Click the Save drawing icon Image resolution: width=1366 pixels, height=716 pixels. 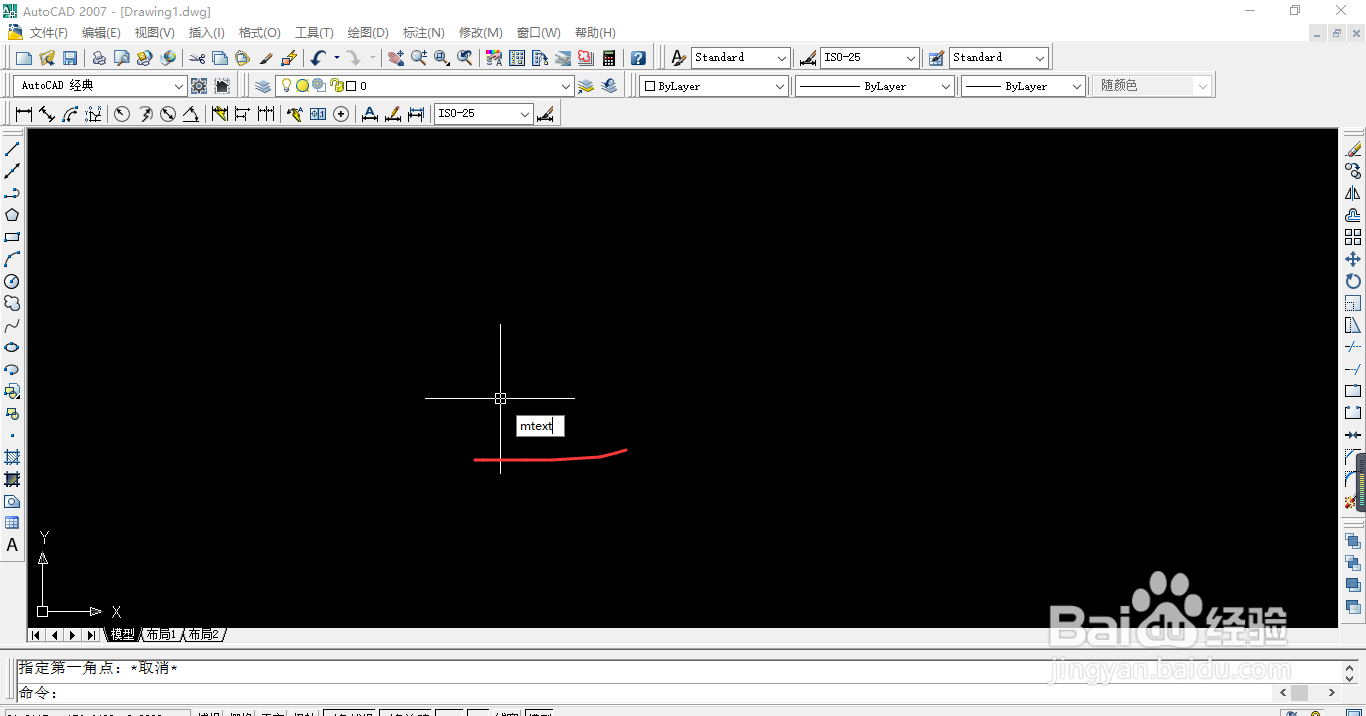click(x=70, y=58)
